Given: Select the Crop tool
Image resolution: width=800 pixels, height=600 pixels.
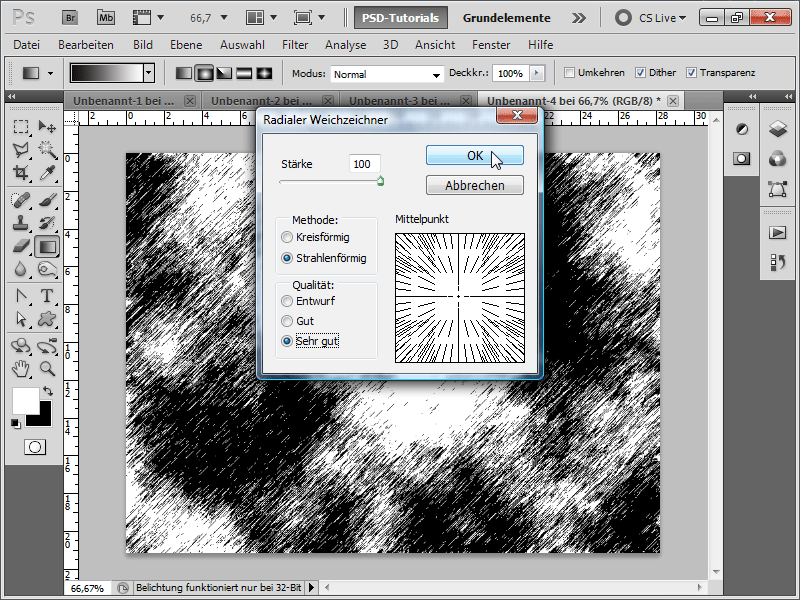Looking at the screenshot, I should (x=21, y=173).
